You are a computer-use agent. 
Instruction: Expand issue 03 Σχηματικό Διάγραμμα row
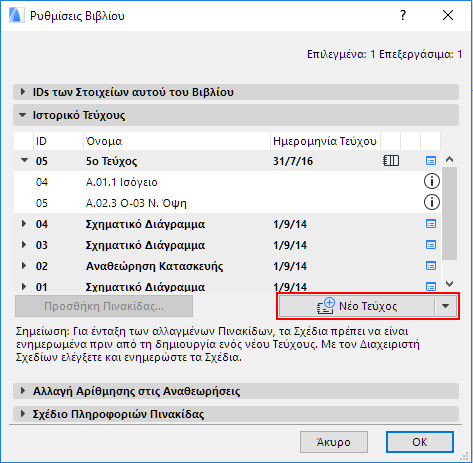pos(24,245)
